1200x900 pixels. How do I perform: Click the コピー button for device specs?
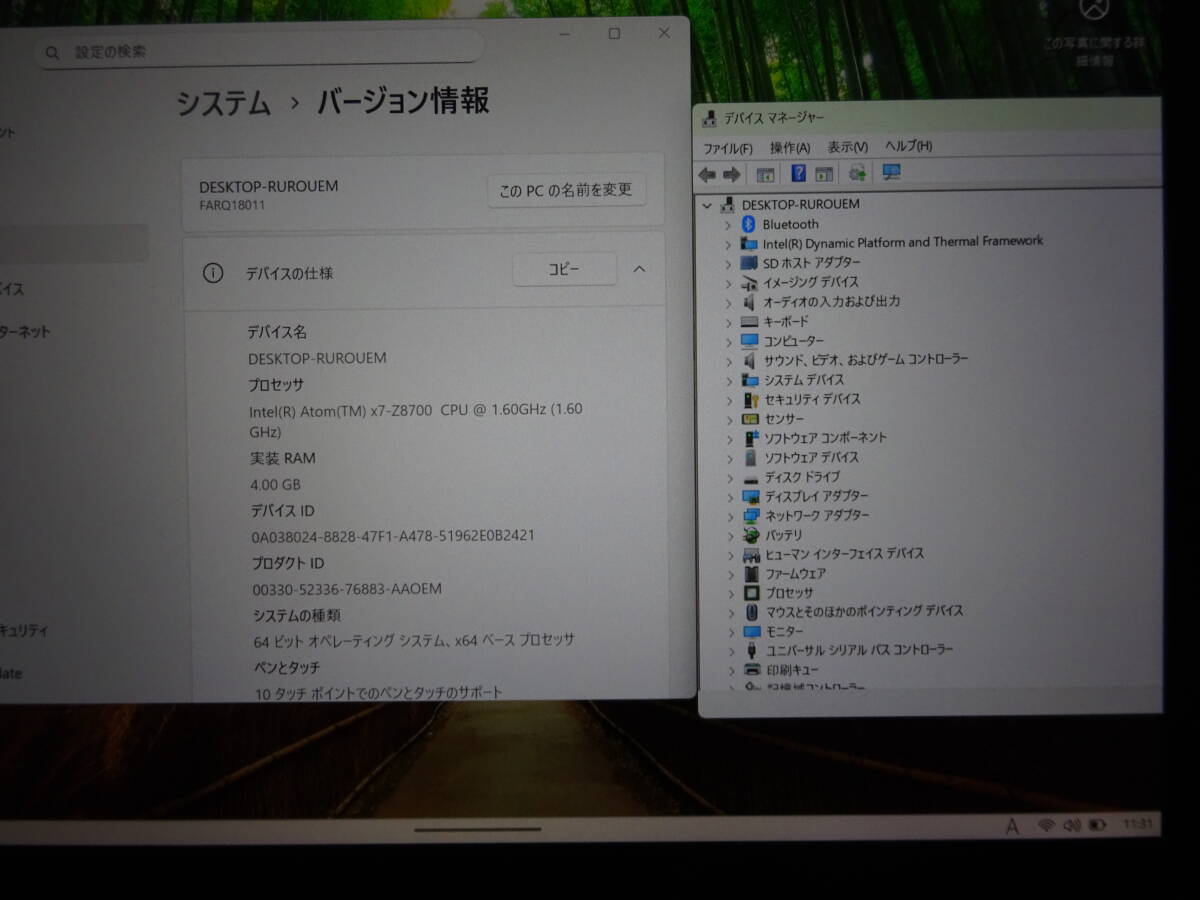[x=564, y=269]
